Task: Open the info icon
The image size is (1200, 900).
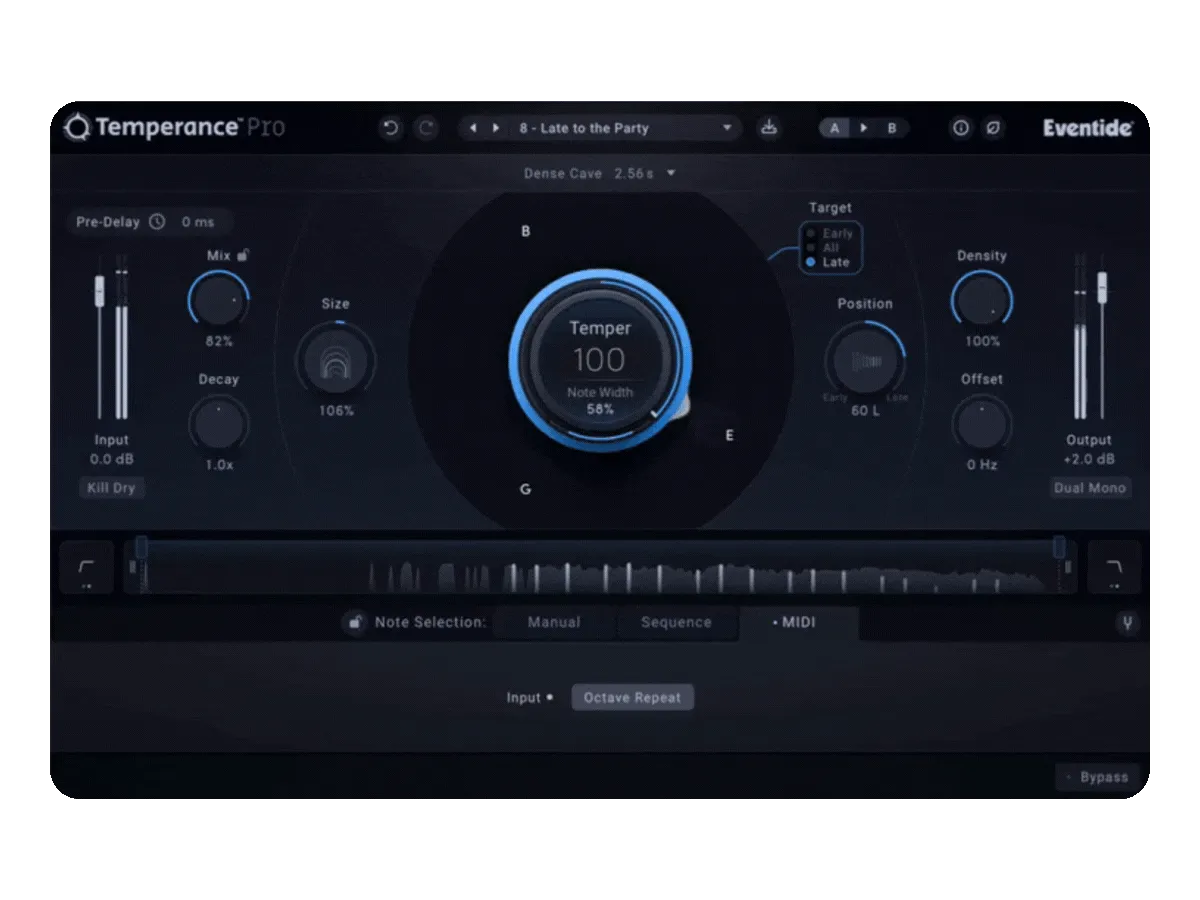Action: click(x=961, y=128)
